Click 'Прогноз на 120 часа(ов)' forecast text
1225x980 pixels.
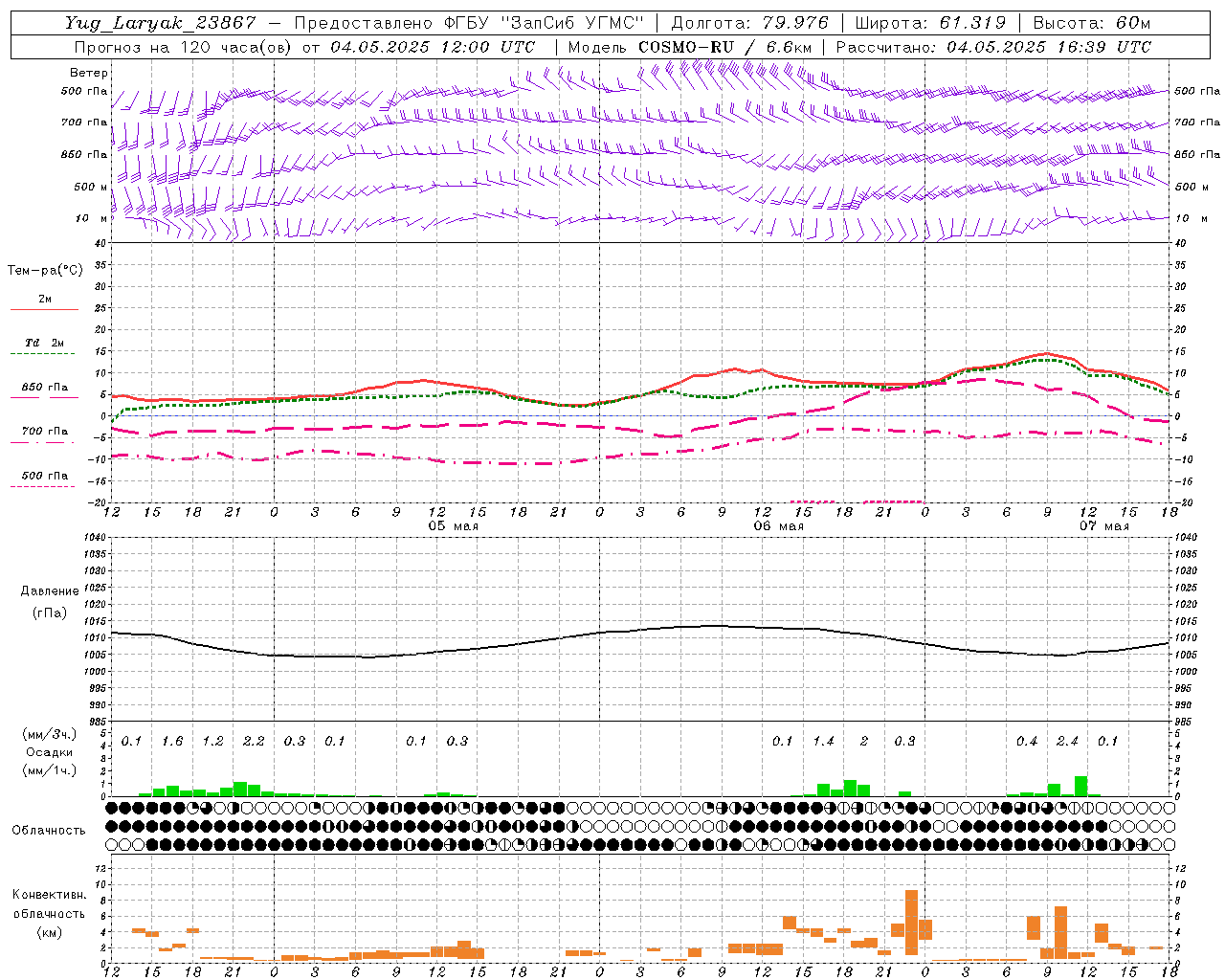pos(184,47)
